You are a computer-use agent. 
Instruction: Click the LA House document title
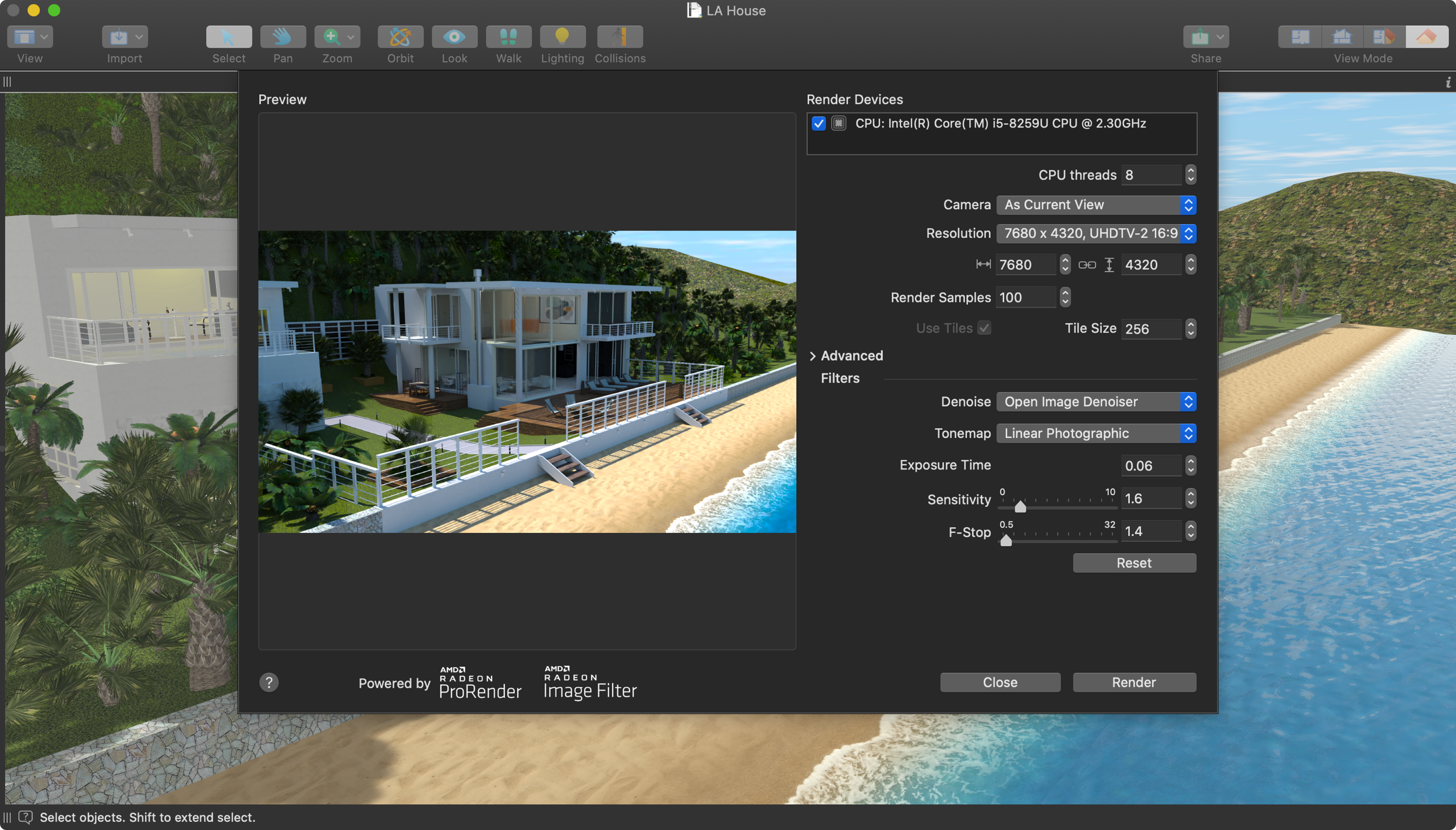736,10
